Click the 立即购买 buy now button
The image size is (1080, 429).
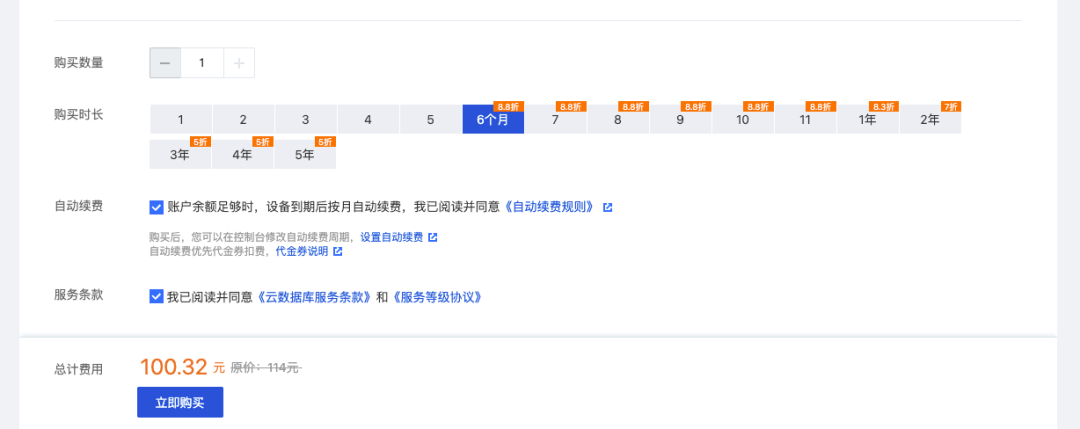(180, 402)
